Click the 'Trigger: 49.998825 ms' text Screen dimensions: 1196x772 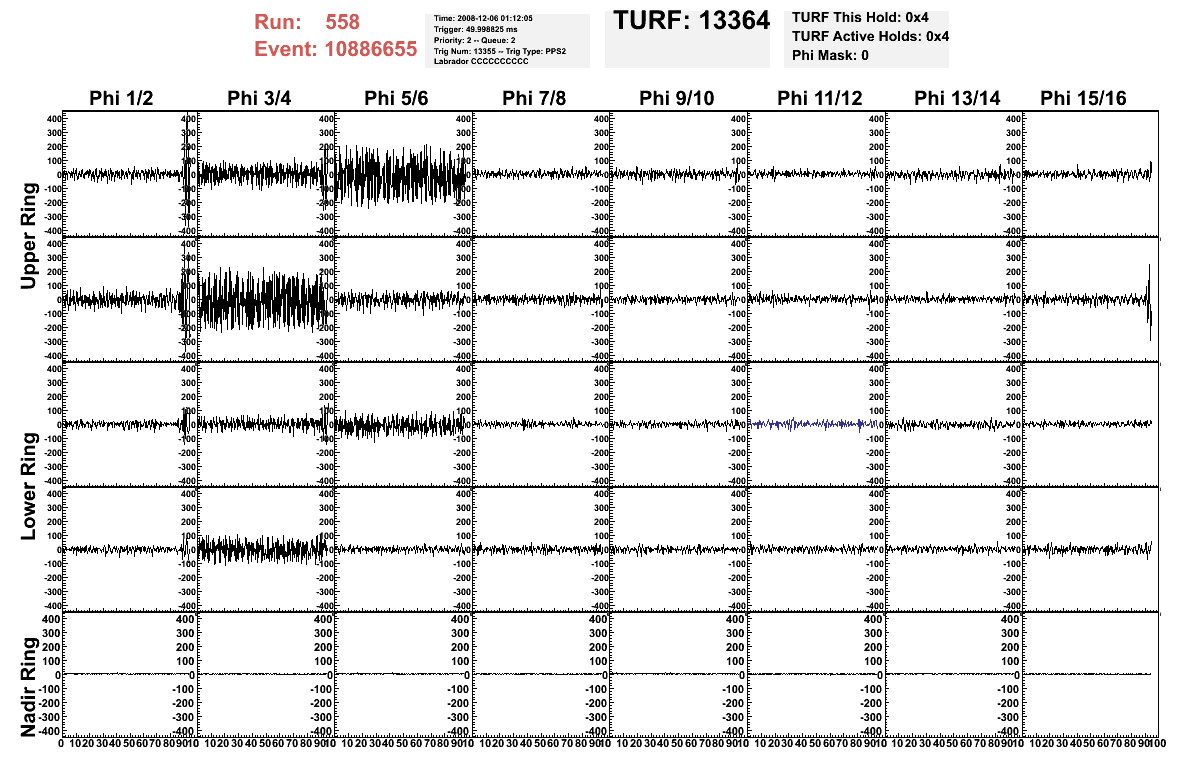(x=475, y=29)
